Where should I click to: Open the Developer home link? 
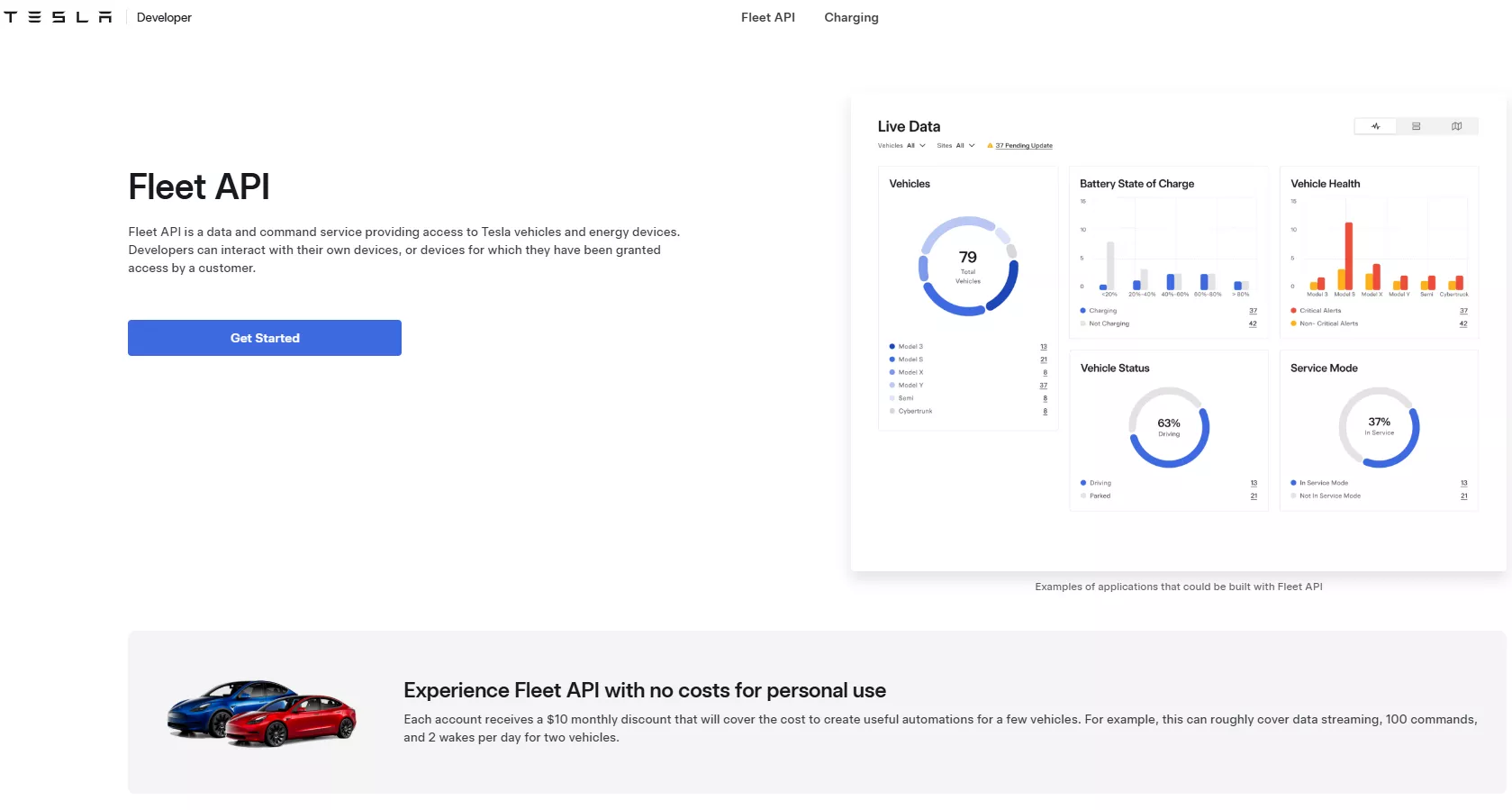164,17
